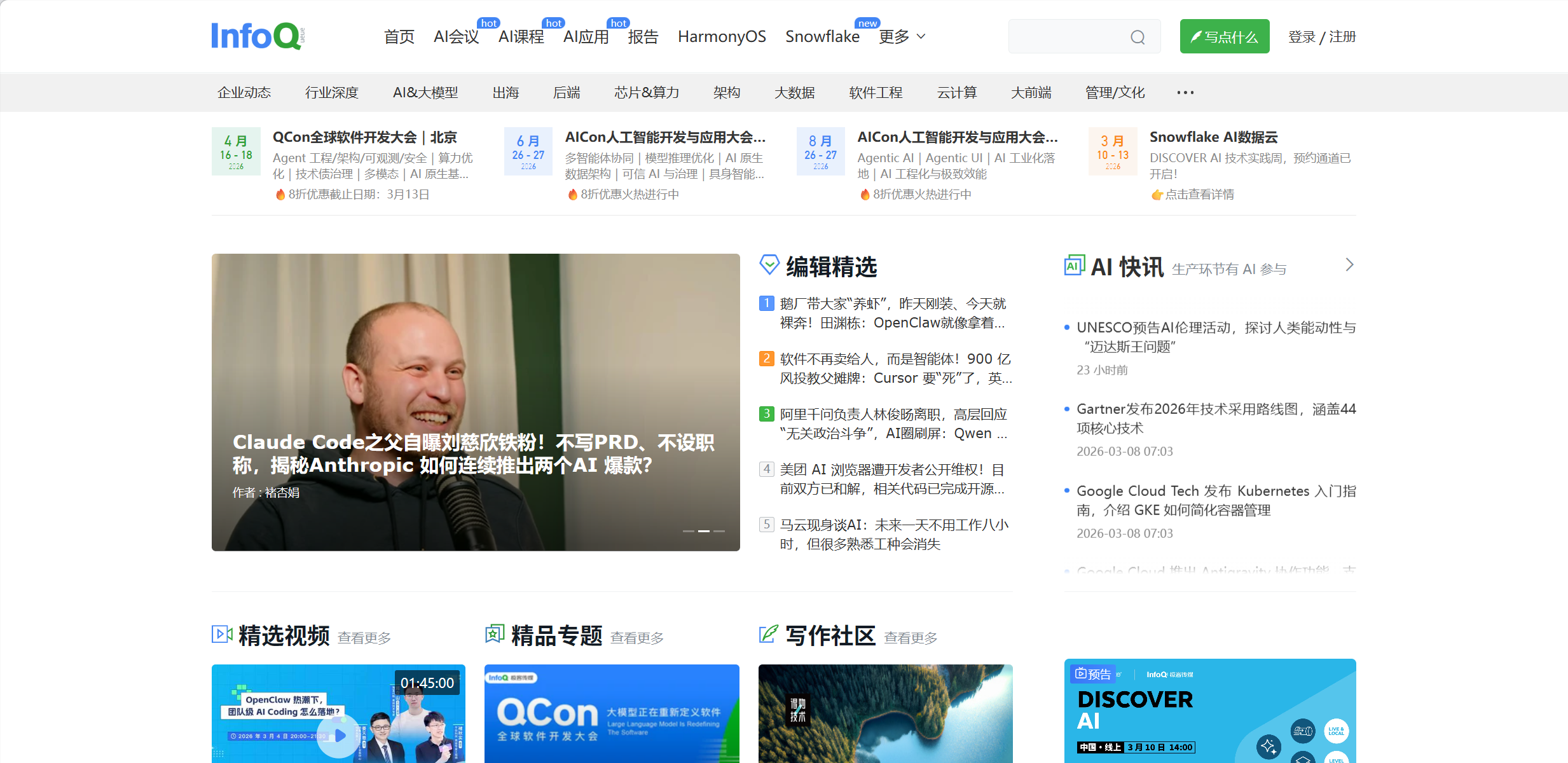Click the 编辑精选 diamond icon
Image resolution: width=1568 pixels, height=763 pixels.
coord(769,265)
